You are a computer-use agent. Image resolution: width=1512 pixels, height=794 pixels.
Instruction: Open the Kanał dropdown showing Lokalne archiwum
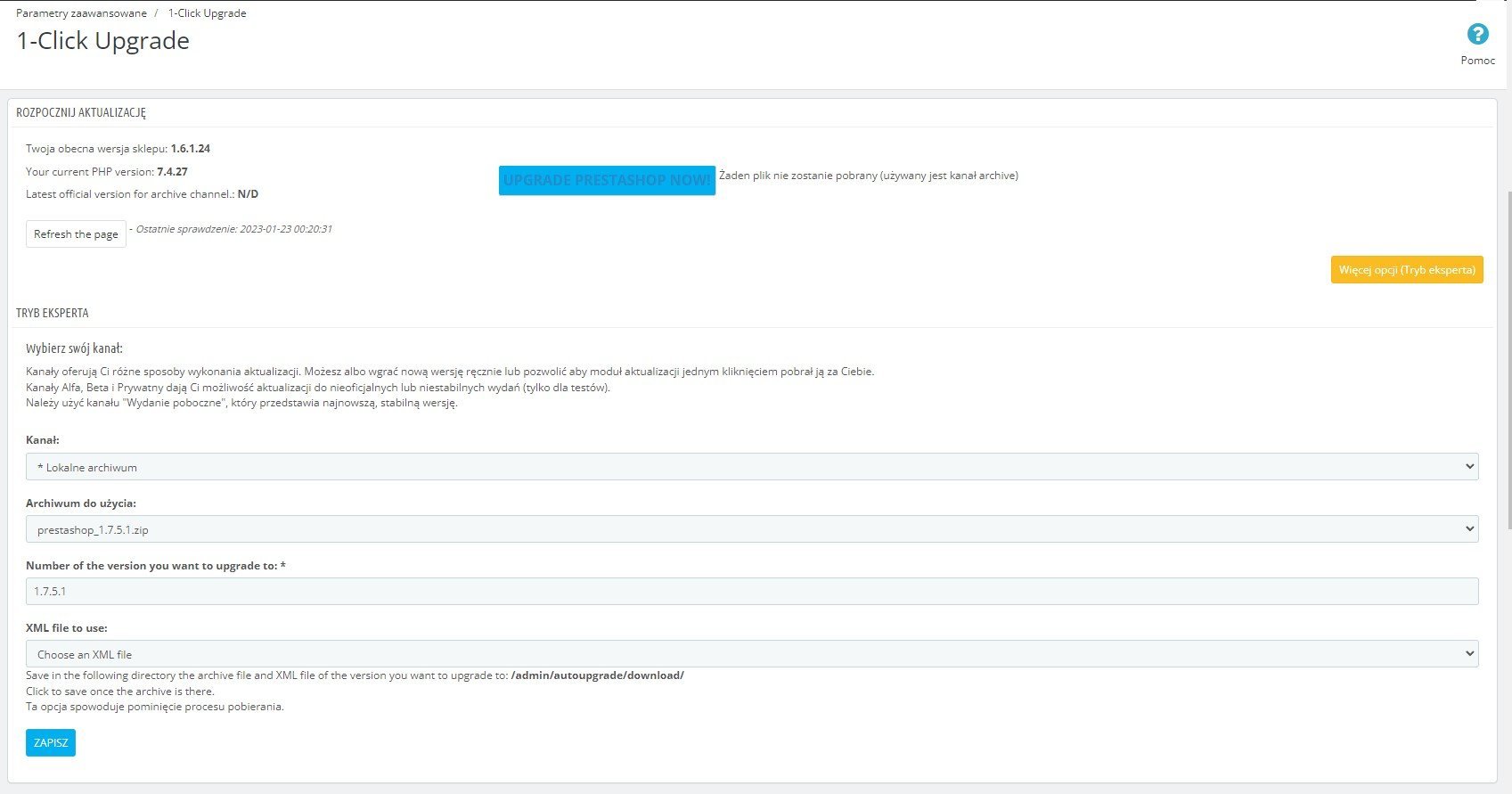[x=752, y=467]
